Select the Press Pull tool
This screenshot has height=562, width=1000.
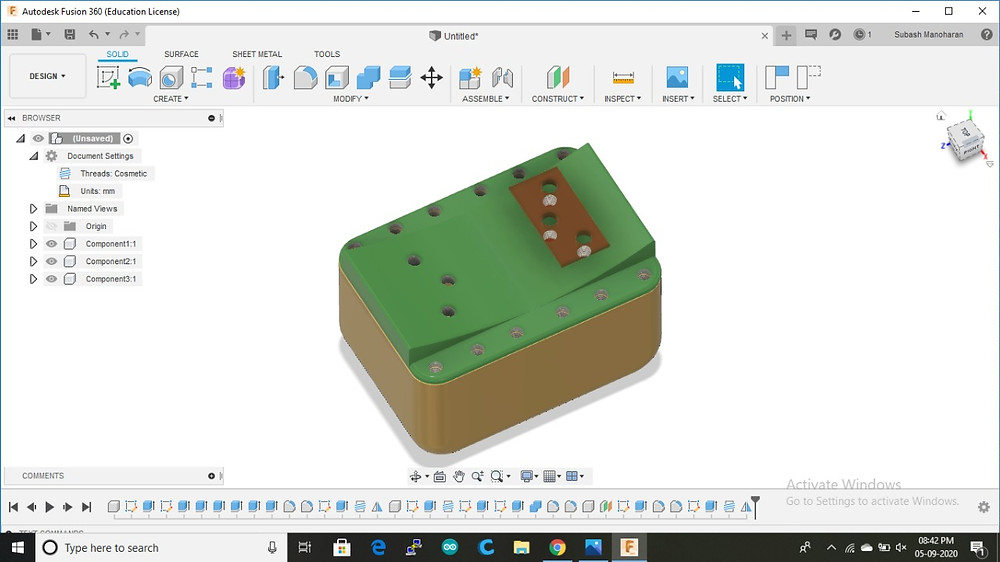[273, 78]
